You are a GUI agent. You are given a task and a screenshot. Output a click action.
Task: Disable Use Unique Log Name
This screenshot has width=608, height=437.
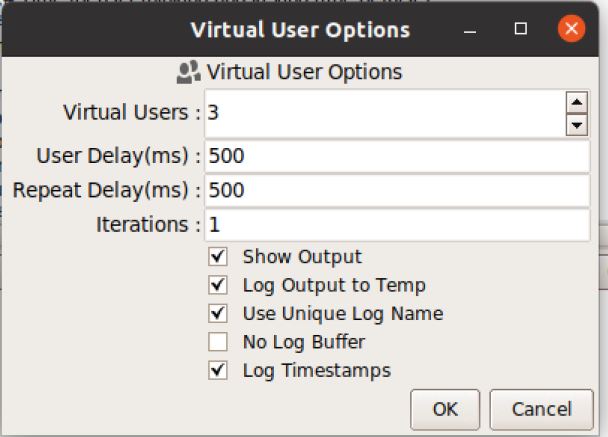pyautogui.click(x=218, y=313)
